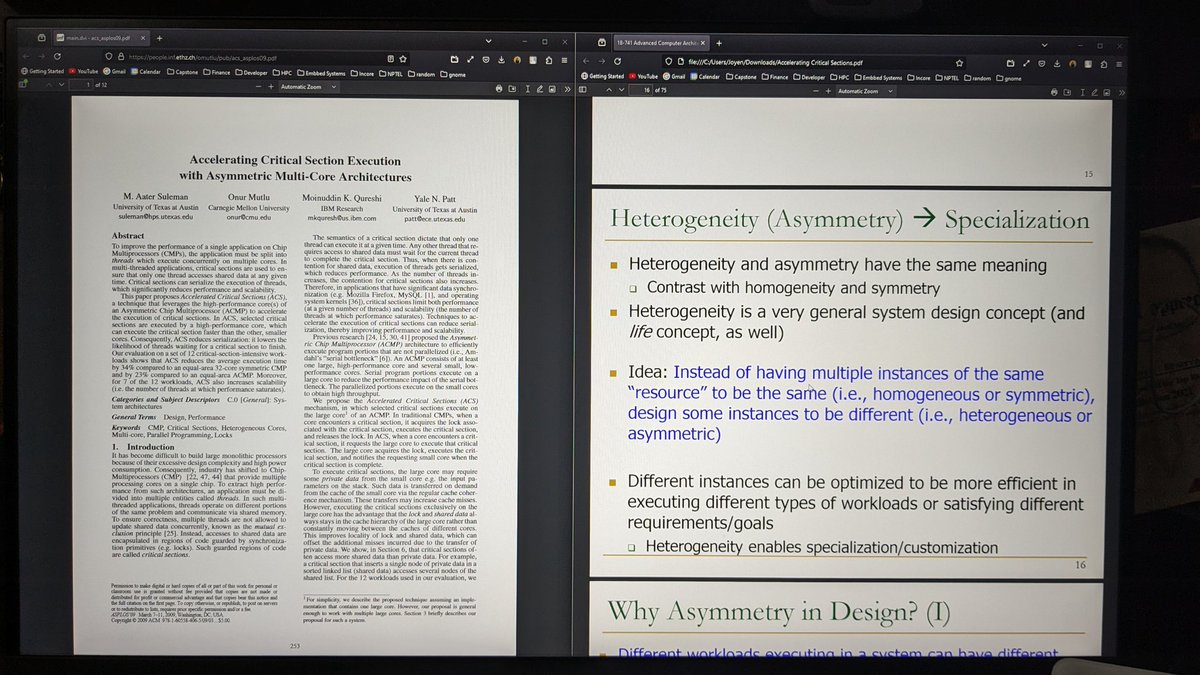Open Pocket shield icon in right toolbar
Screen dimensions: 1200x675
point(1041,64)
